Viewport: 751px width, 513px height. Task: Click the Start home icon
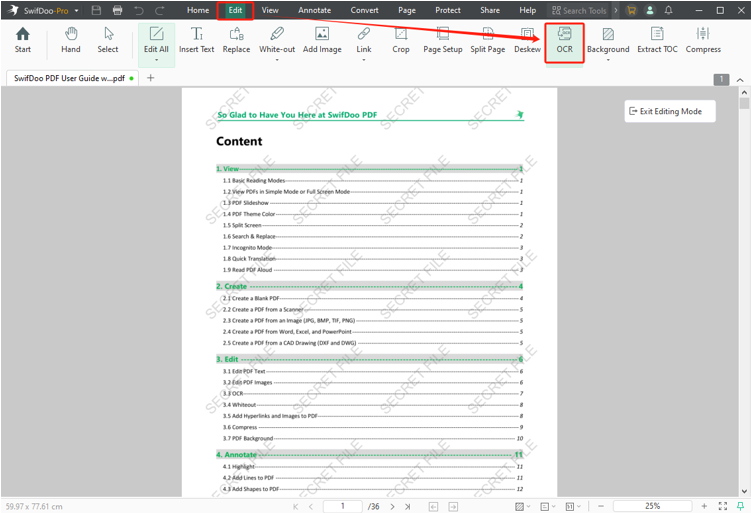[23, 40]
